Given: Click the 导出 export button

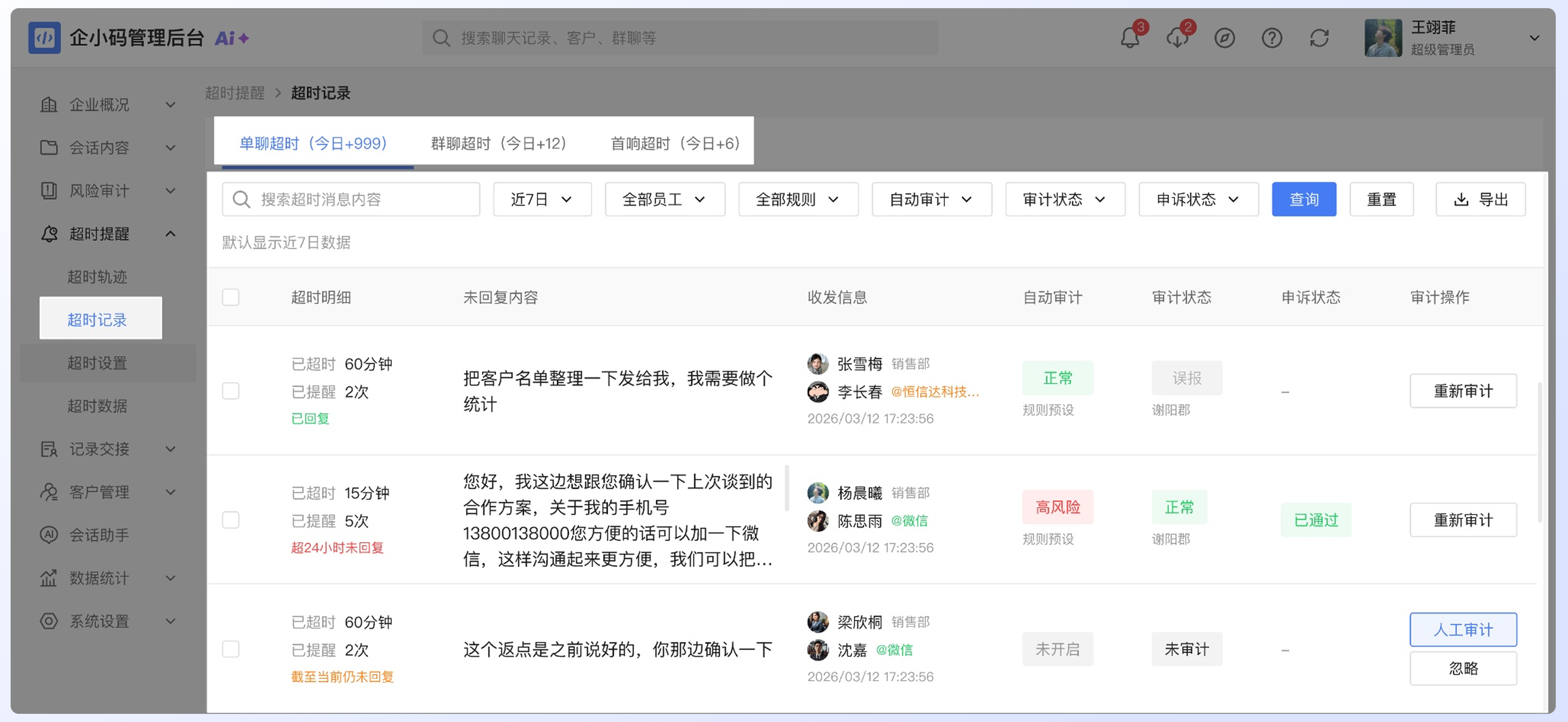Looking at the screenshot, I should 1480,199.
